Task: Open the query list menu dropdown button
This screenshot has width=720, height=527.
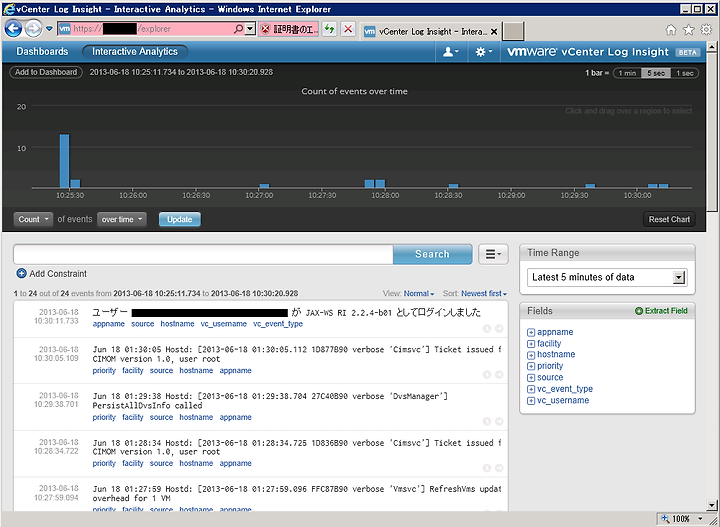Action: (x=493, y=254)
